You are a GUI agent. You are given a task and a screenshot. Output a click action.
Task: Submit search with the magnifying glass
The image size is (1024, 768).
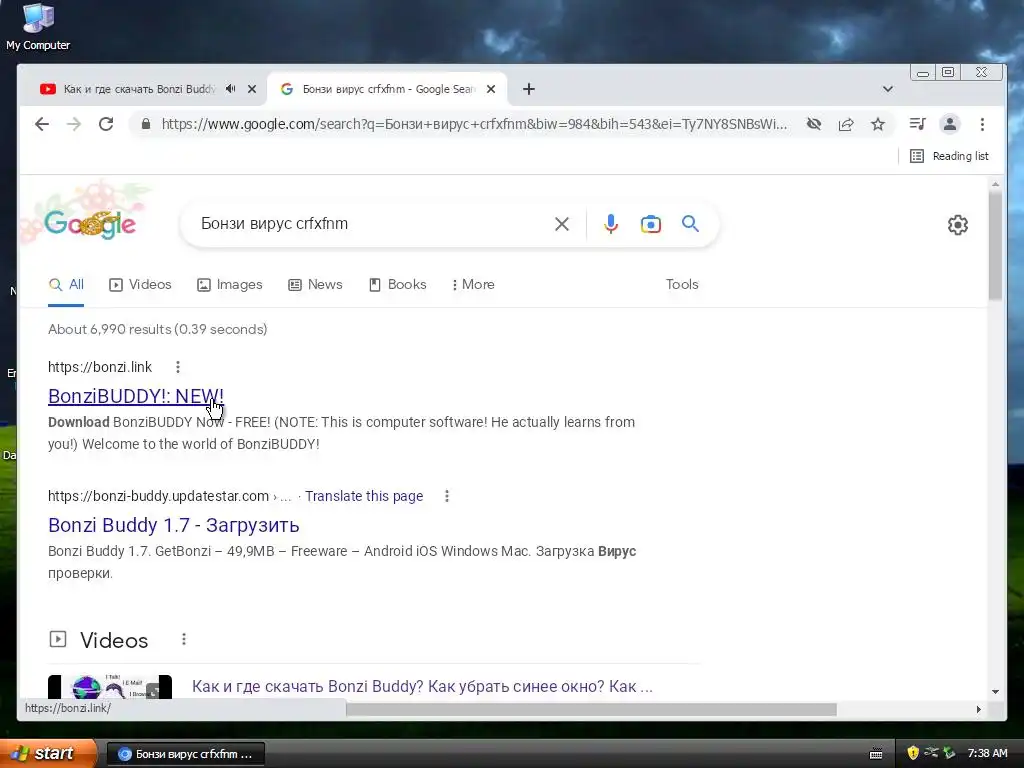[x=690, y=224]
